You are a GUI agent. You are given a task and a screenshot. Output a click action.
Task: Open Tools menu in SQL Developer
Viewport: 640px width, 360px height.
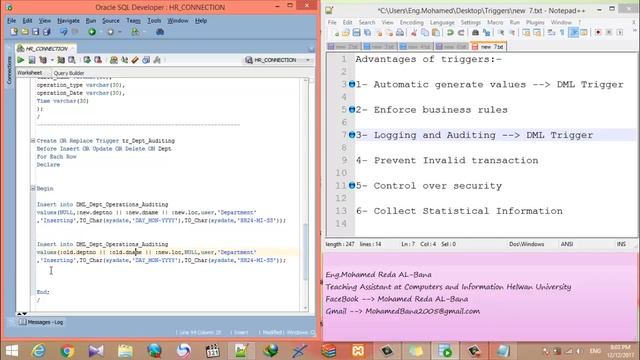tap(154, 20)
